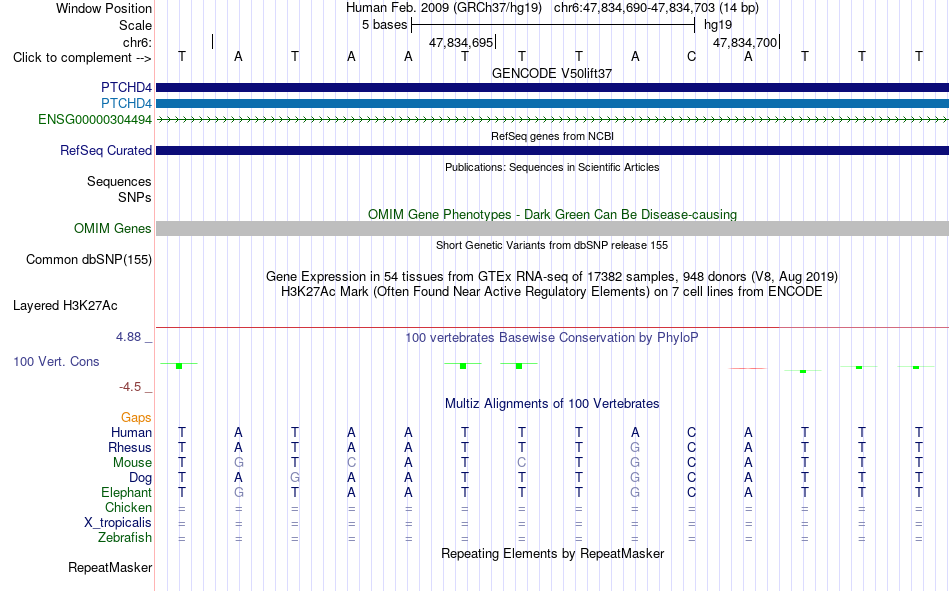Click the 4.88 PhyloP upper scale value
Screen dimensions: 950x591
(x=128, y=336)
